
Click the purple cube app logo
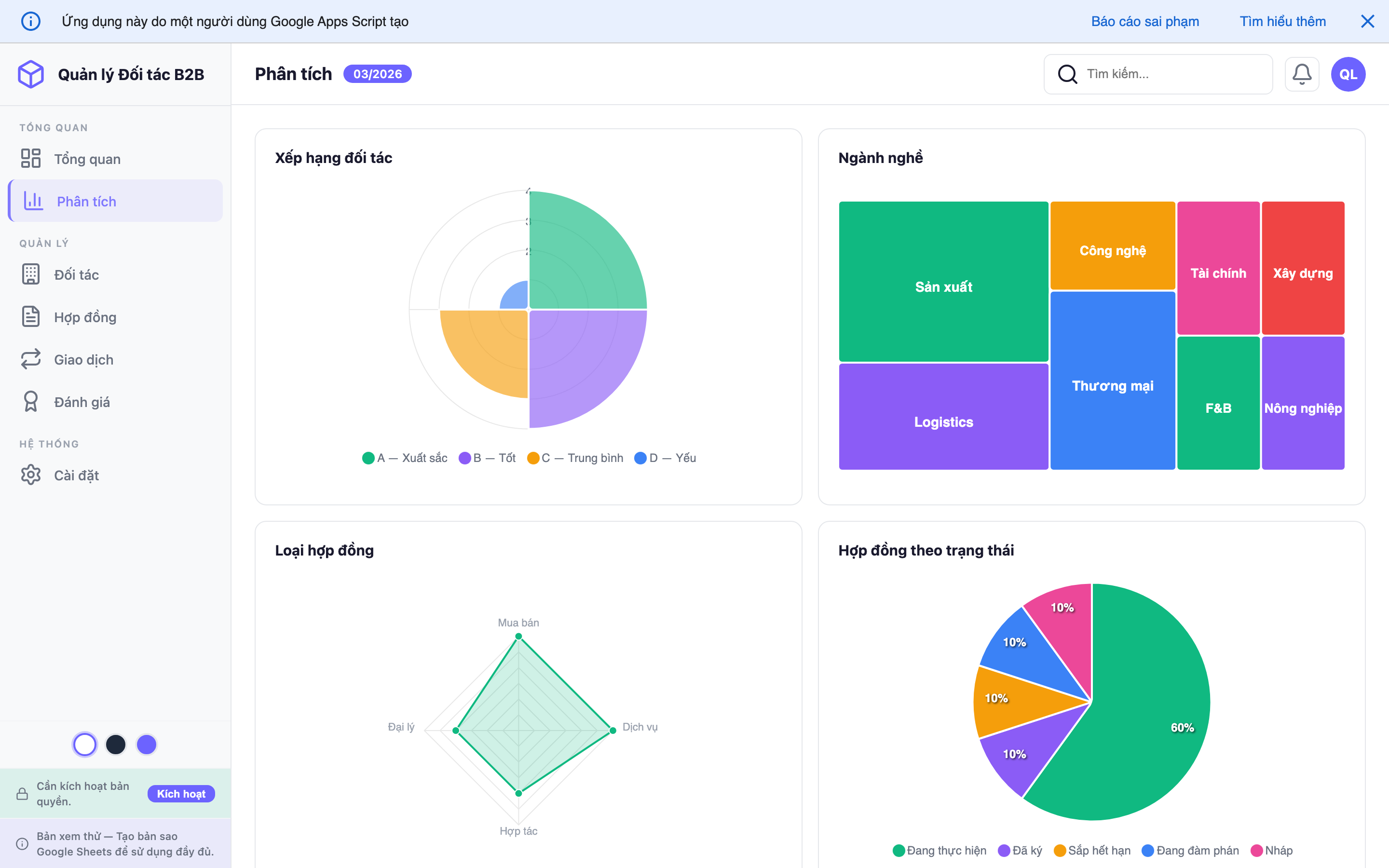point(31,74)
